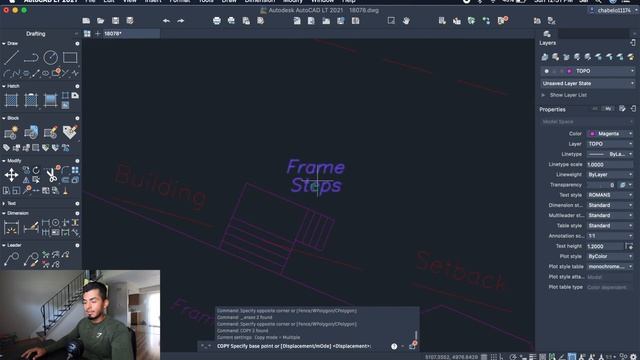This screenshot has height=360, width=640.
Task: Toggle Modify panel lock circle
Action: [77, 161]
